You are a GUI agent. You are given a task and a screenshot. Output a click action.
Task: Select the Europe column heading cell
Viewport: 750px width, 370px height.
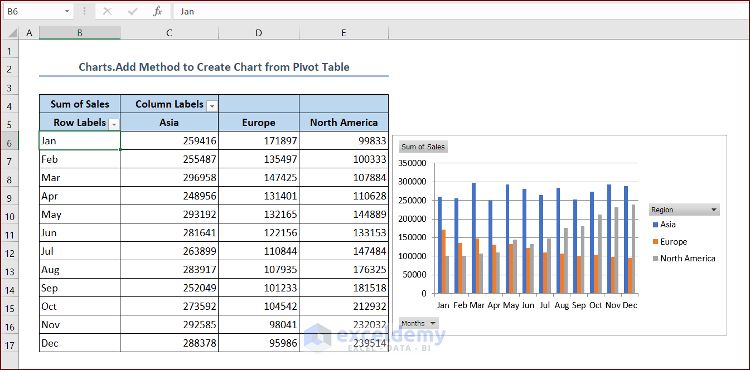tap(259, 122)
